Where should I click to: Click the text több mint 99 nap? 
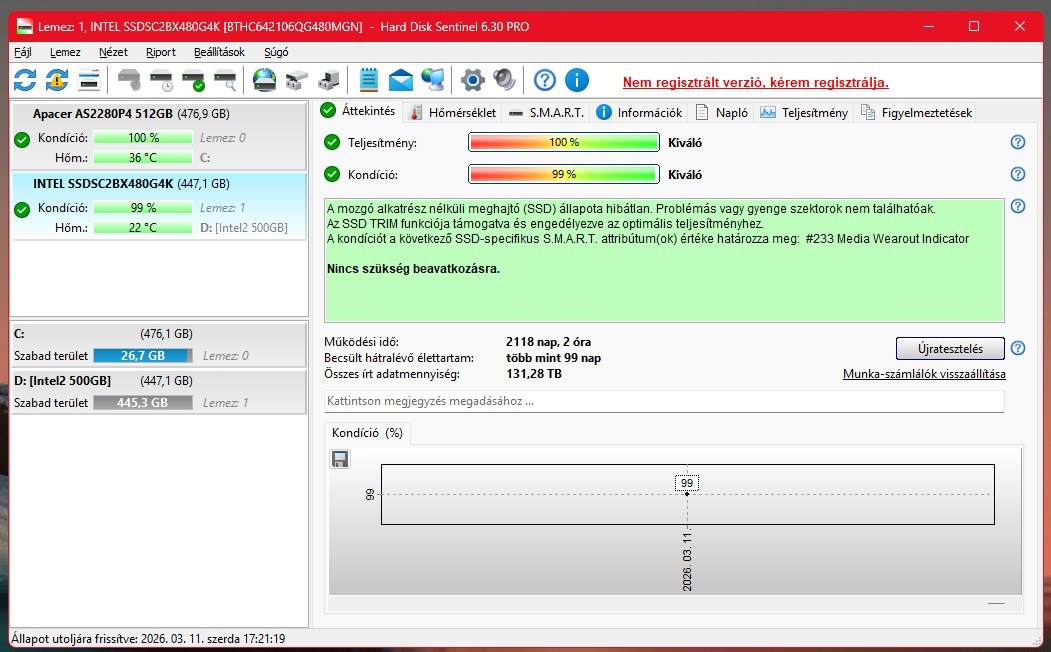click(554, 358)
